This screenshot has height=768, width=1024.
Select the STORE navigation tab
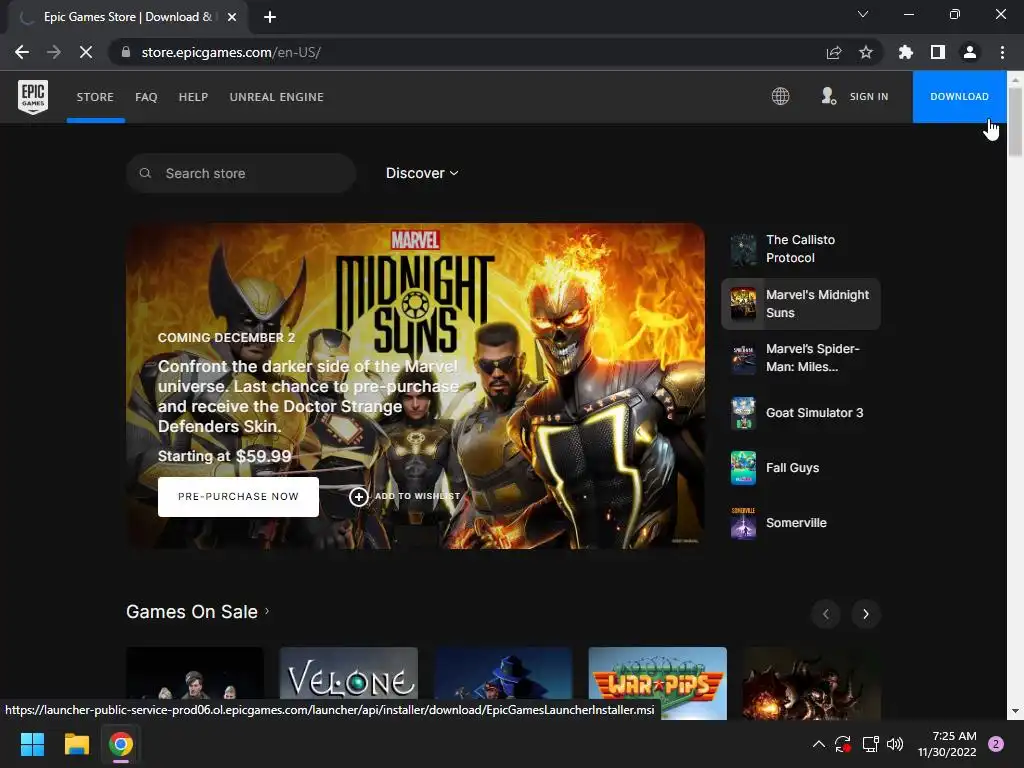click(x=95, y=97)
